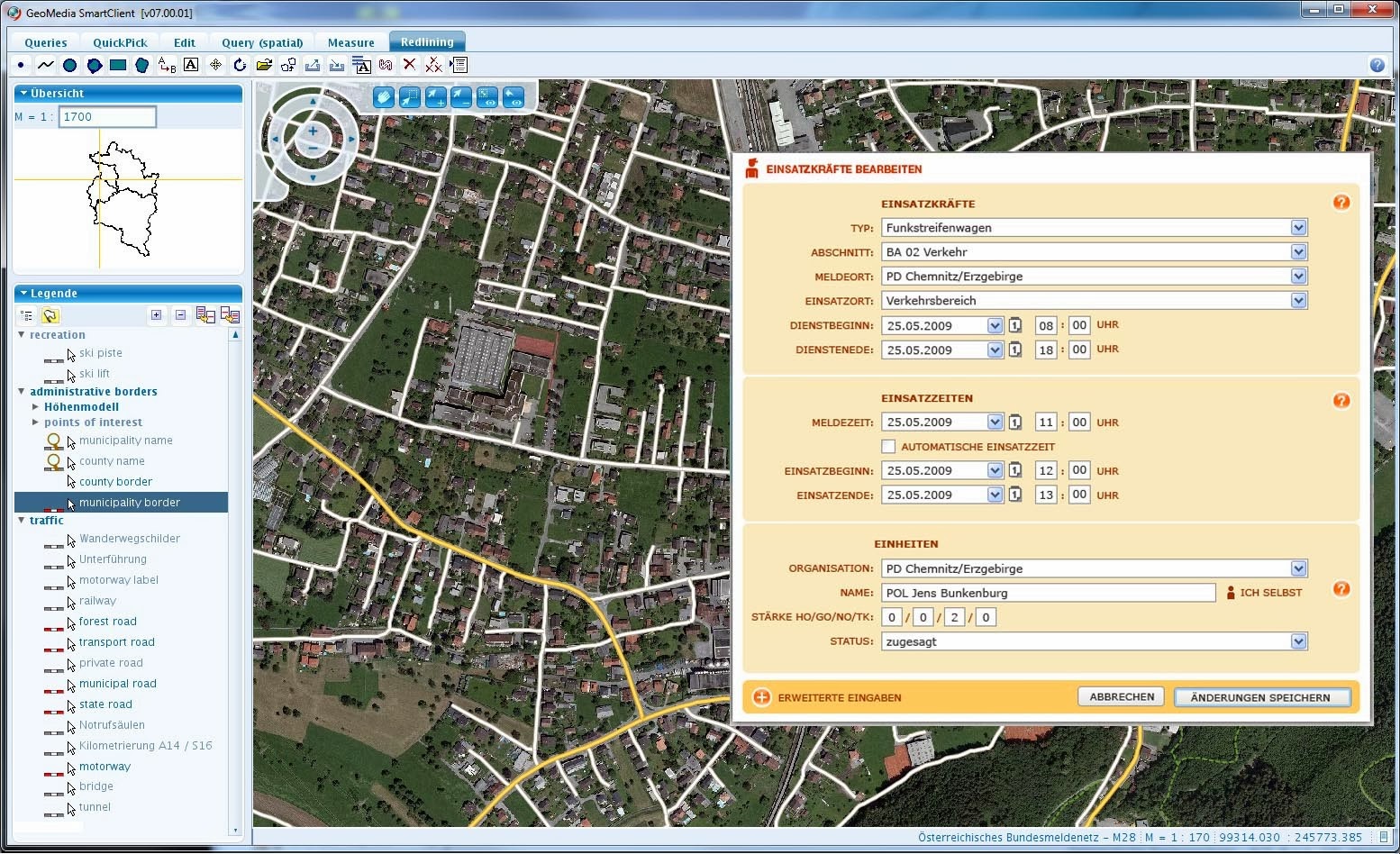Select the rectangle drawing tool in the Redlining toolbar
This screenshot has height=854, width=1400.
[118, 64]
